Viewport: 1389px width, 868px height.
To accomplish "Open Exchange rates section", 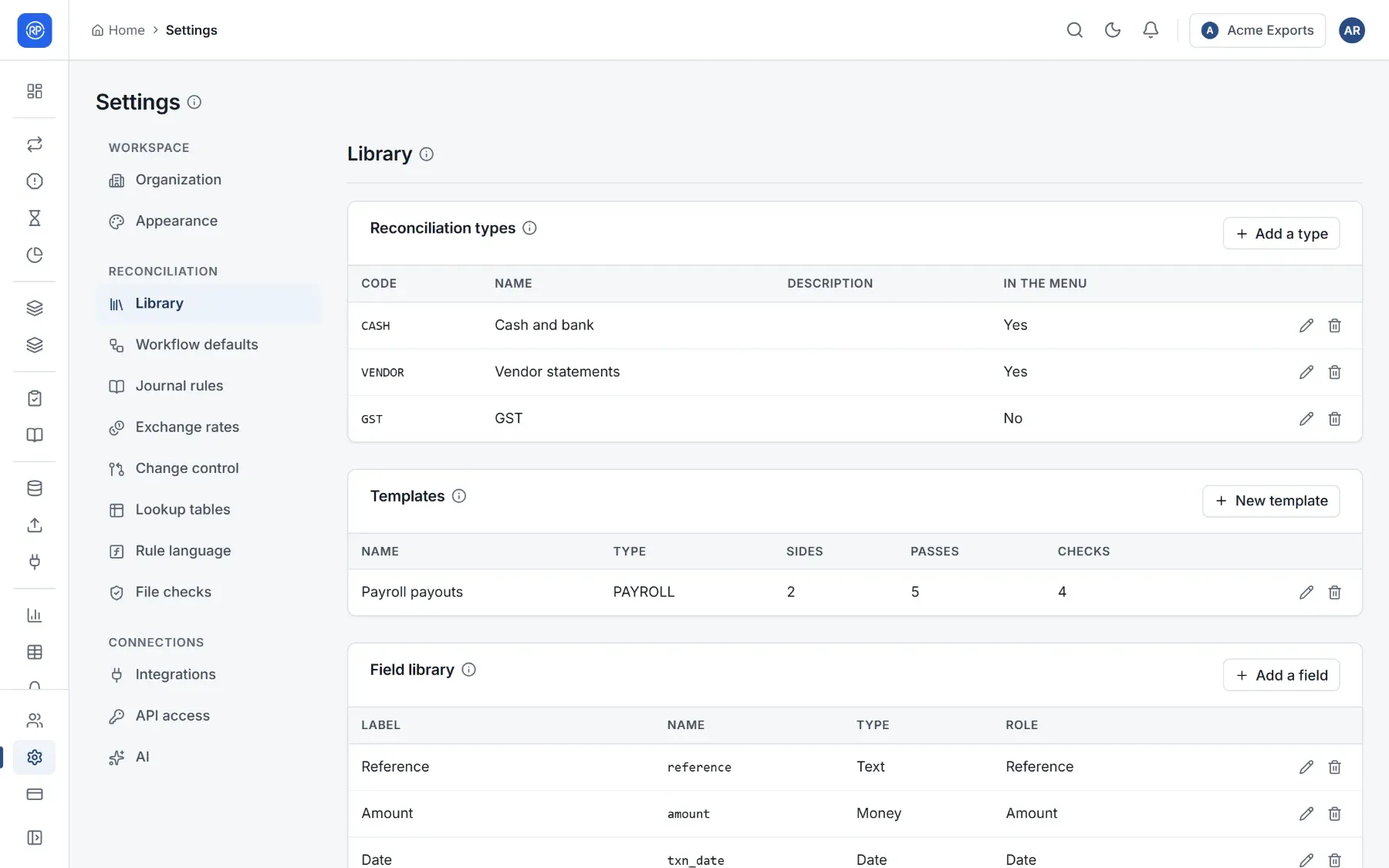I will pyautogui.click(x=208, y=427).
